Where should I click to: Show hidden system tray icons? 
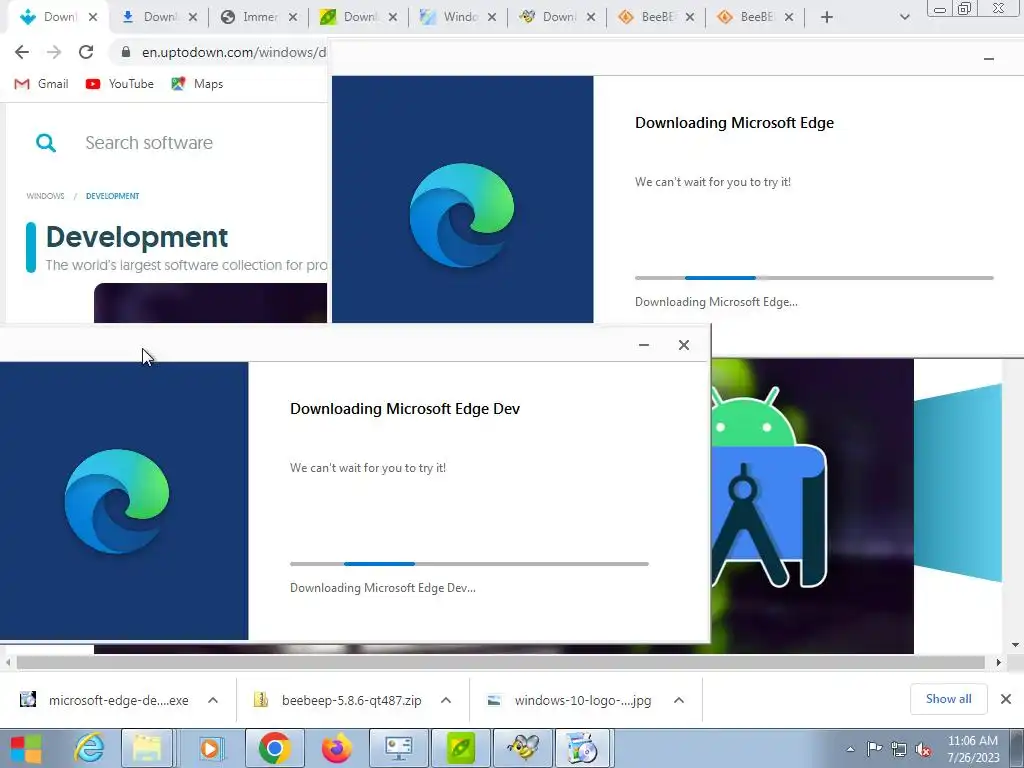click(850, 749)
